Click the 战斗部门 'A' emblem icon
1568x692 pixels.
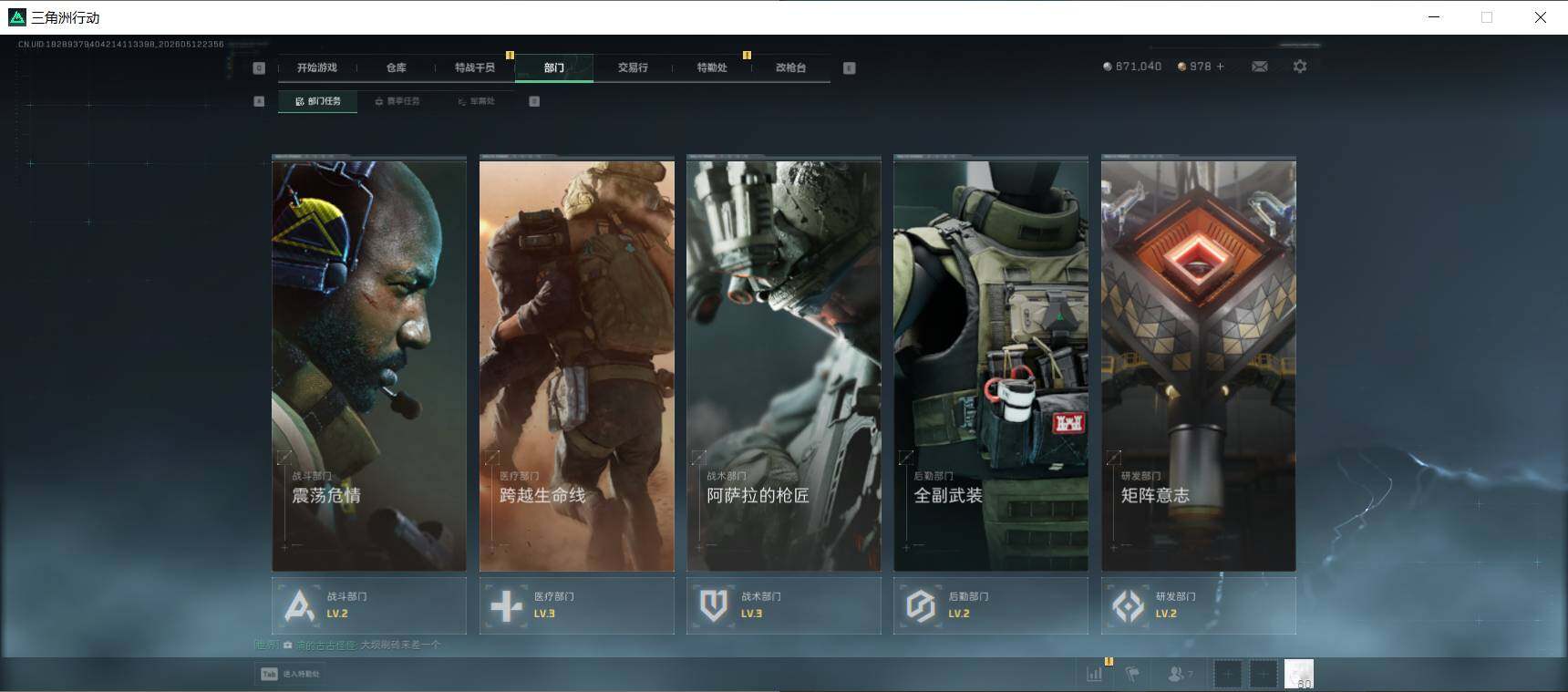pos(299,605)
